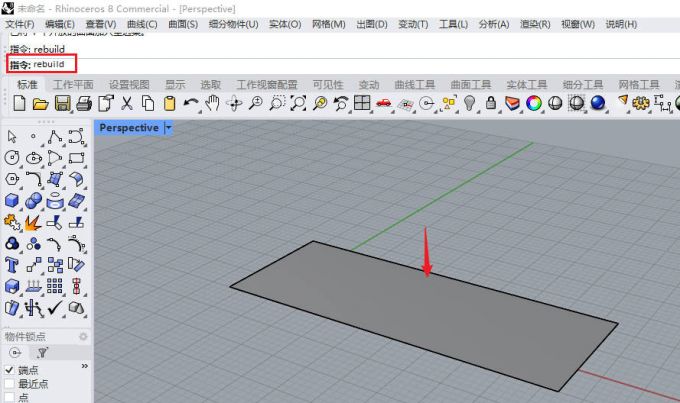
Task: Switch to the 设置视图 toolbar tab
Action: pyautogui.click(x=129, y=85)
